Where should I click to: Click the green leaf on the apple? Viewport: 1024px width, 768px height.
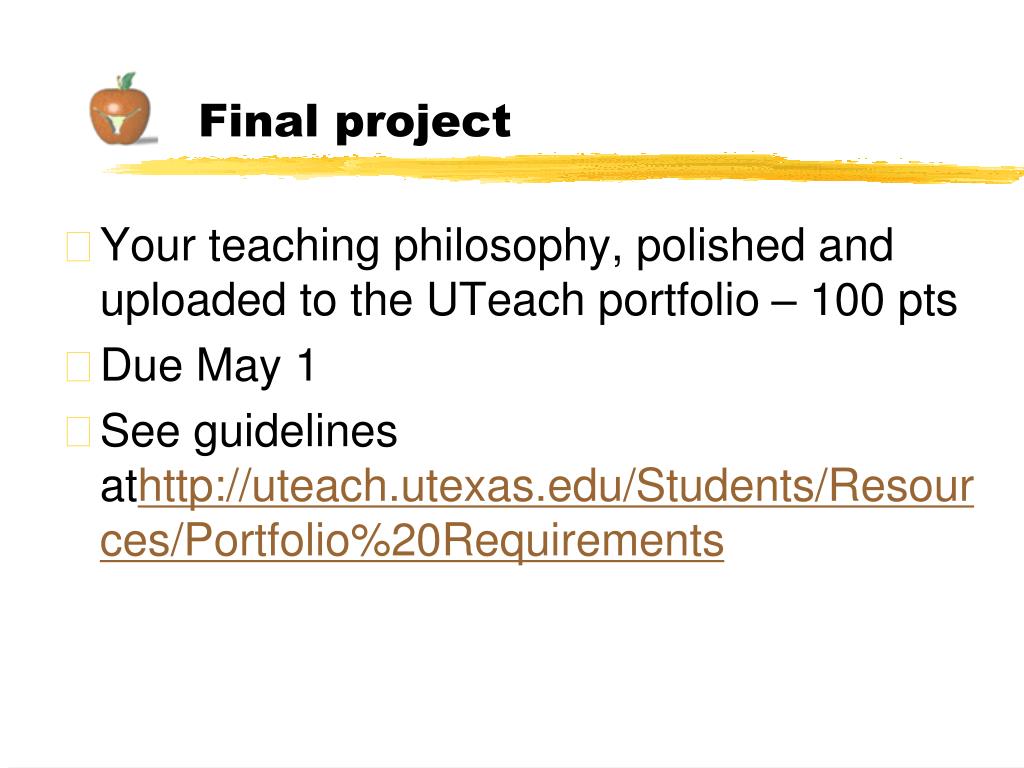coord(127,81)
